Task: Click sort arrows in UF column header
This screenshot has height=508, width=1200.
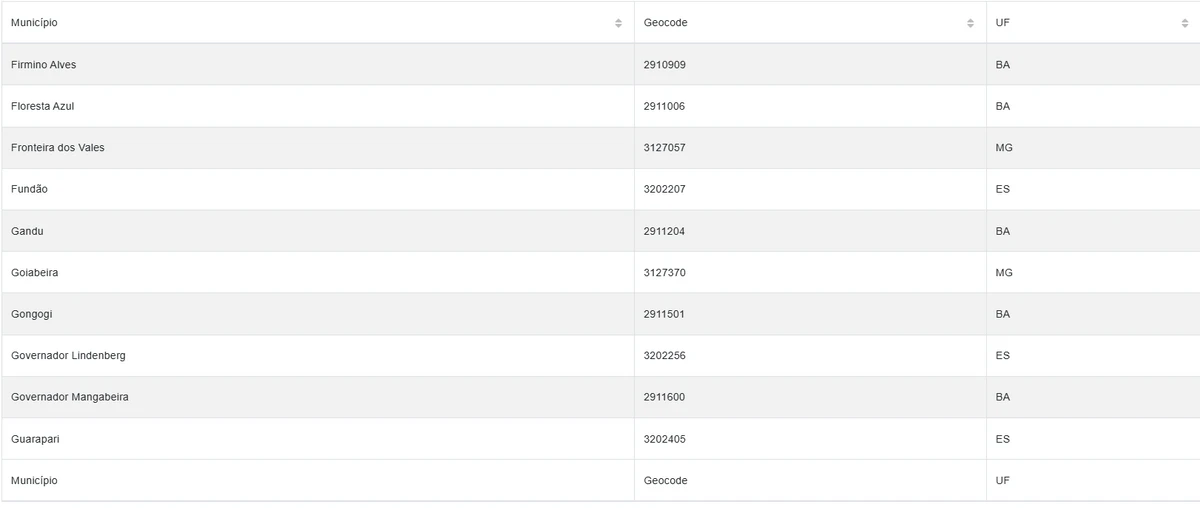Action: pyautogui.click(x=1185, y=23)
